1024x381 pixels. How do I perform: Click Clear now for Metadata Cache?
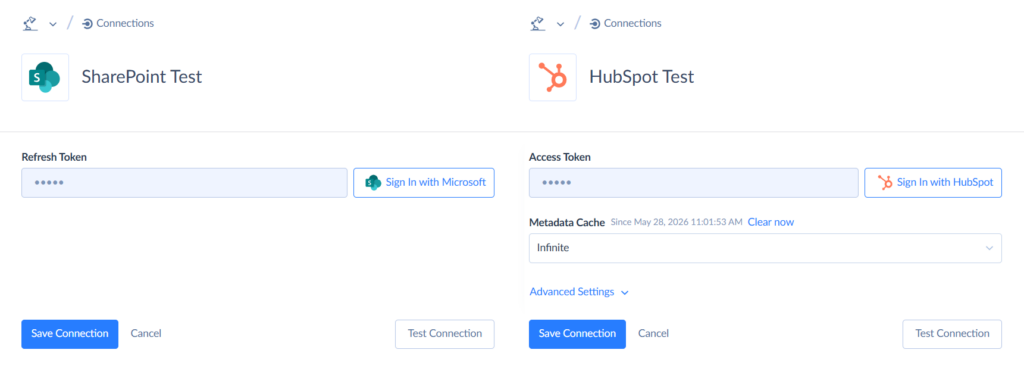point(771,222)
